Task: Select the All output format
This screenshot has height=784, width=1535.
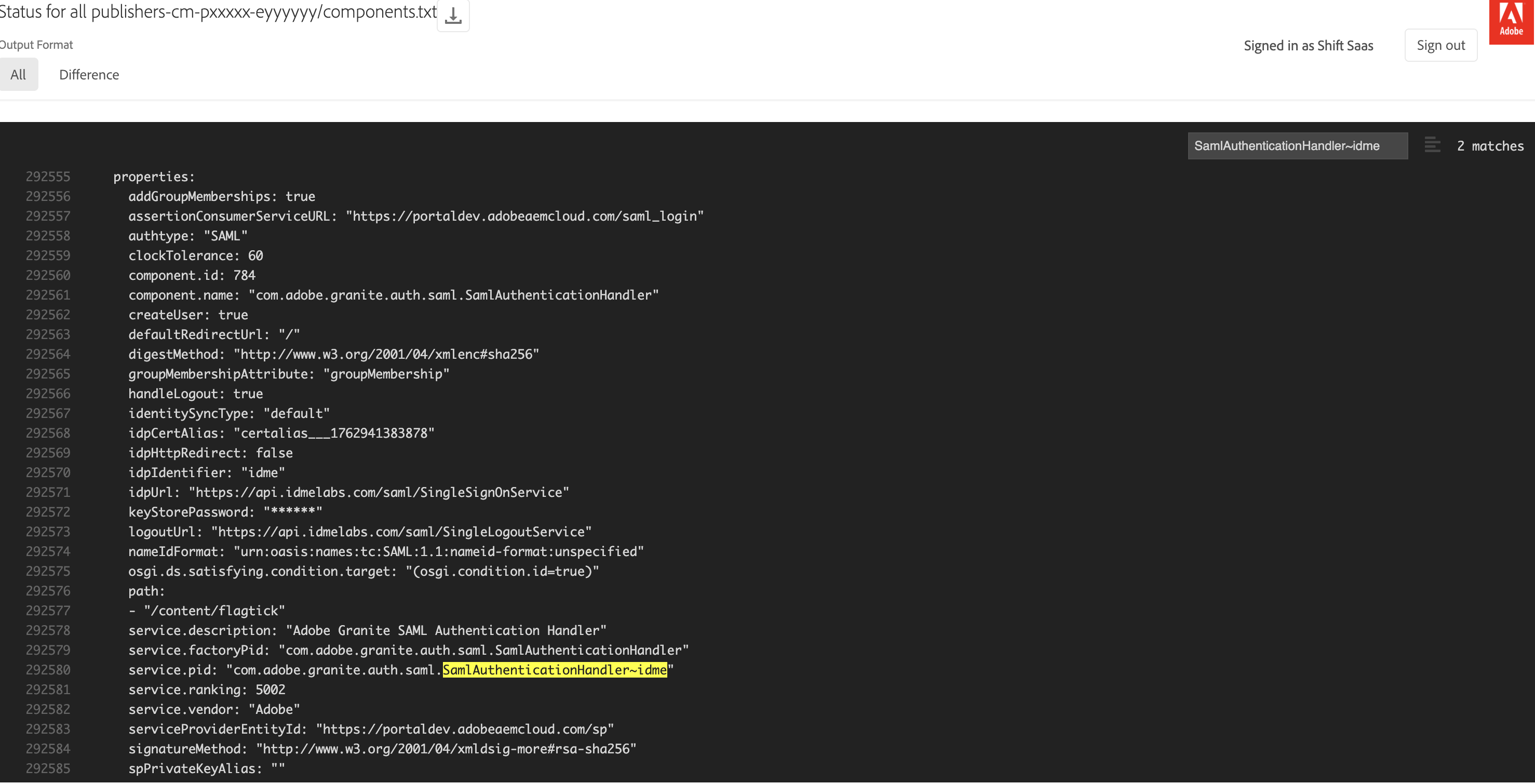Action: (x=18, y=74)
